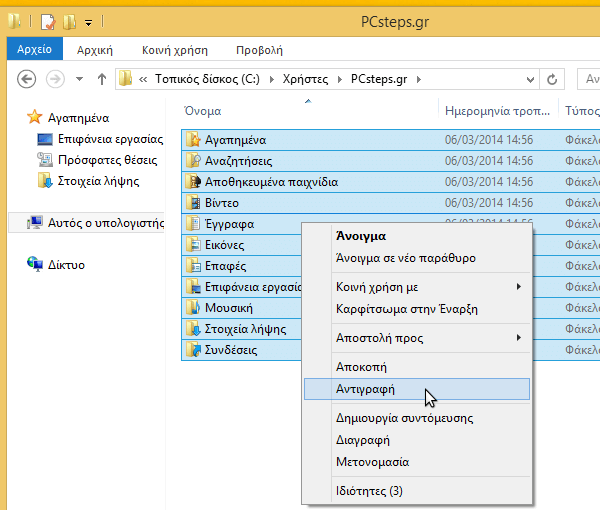The image size is (600, 510).
Task: Click the New folder quick access icon
Action: pos(69,22)
